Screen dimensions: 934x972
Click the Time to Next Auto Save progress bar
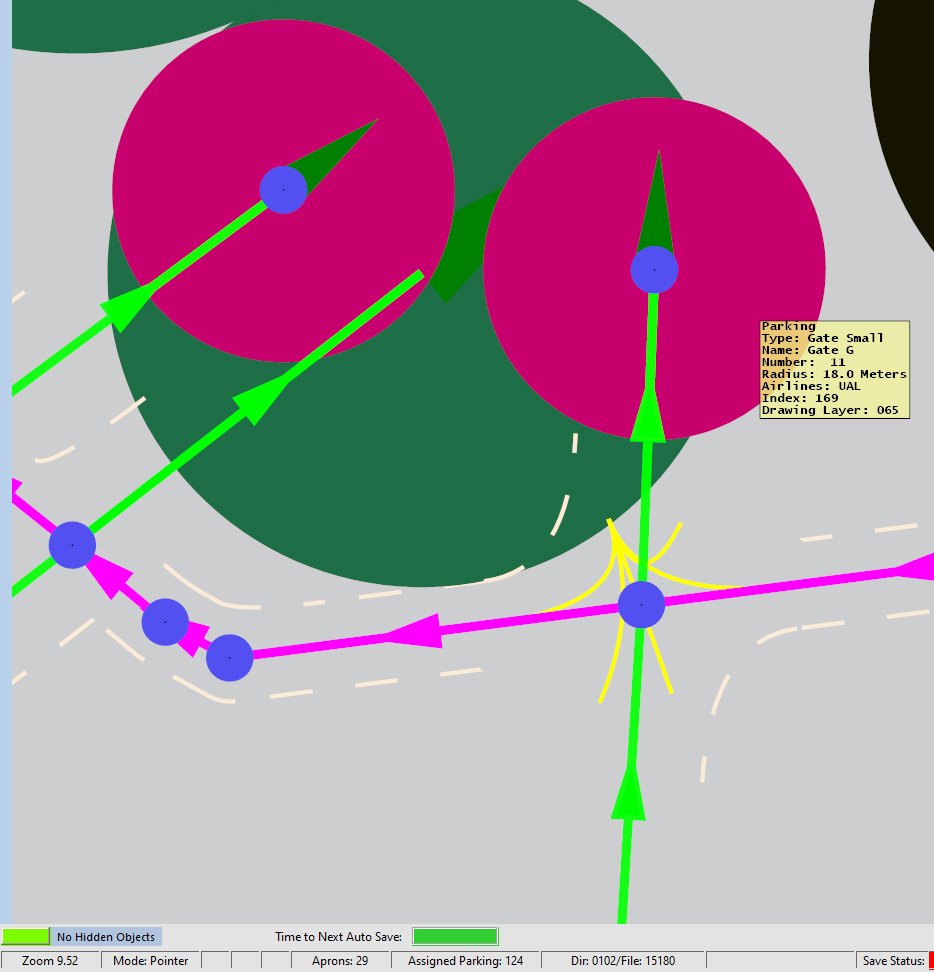click(x=455, y=936)
